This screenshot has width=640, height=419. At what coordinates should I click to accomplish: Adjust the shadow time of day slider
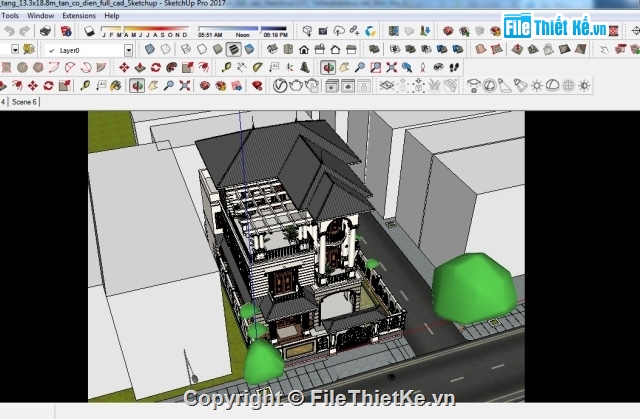tap(242, 29)
